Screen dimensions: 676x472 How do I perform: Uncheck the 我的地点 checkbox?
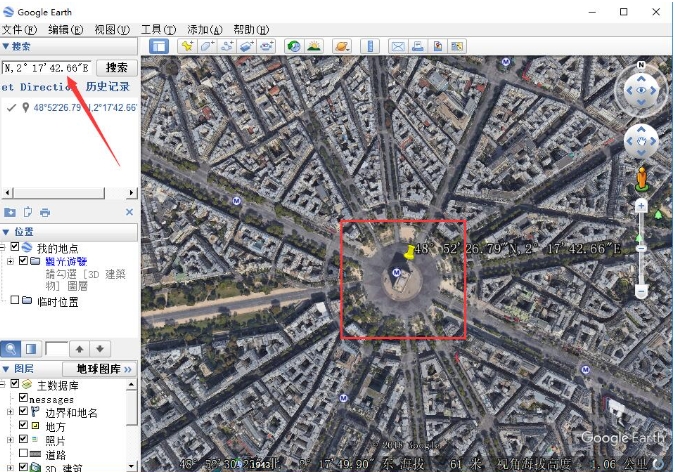pyautogui.click(x=15, y=247)
